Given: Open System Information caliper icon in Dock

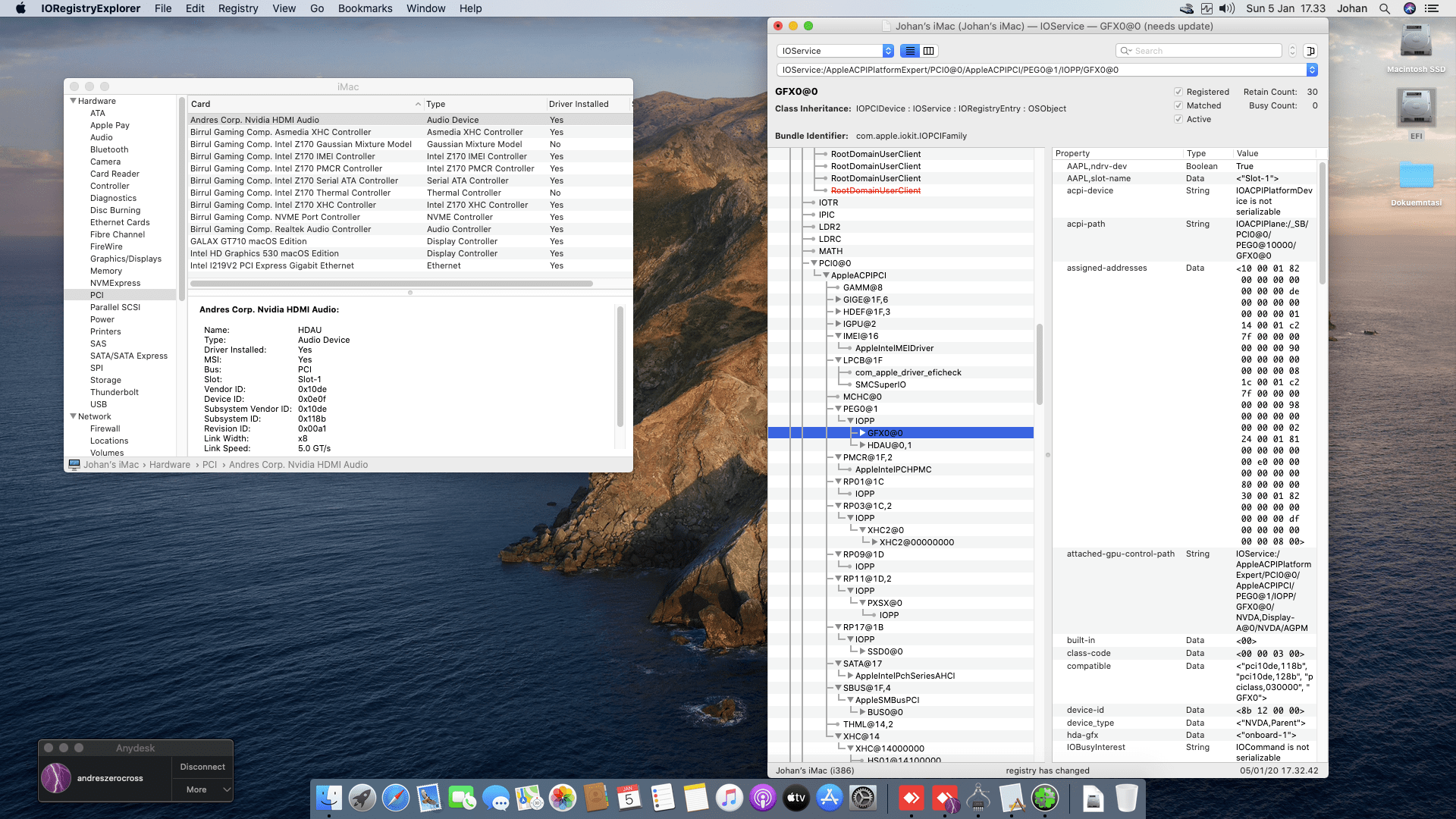Looking at the screenshot, I should coord(978,798).
